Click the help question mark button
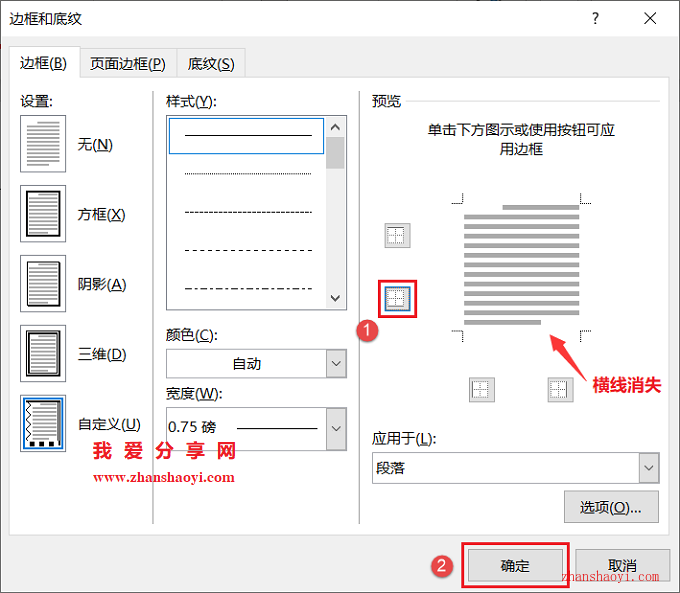This screenshot has height=593, width=680. coord(595,18)
